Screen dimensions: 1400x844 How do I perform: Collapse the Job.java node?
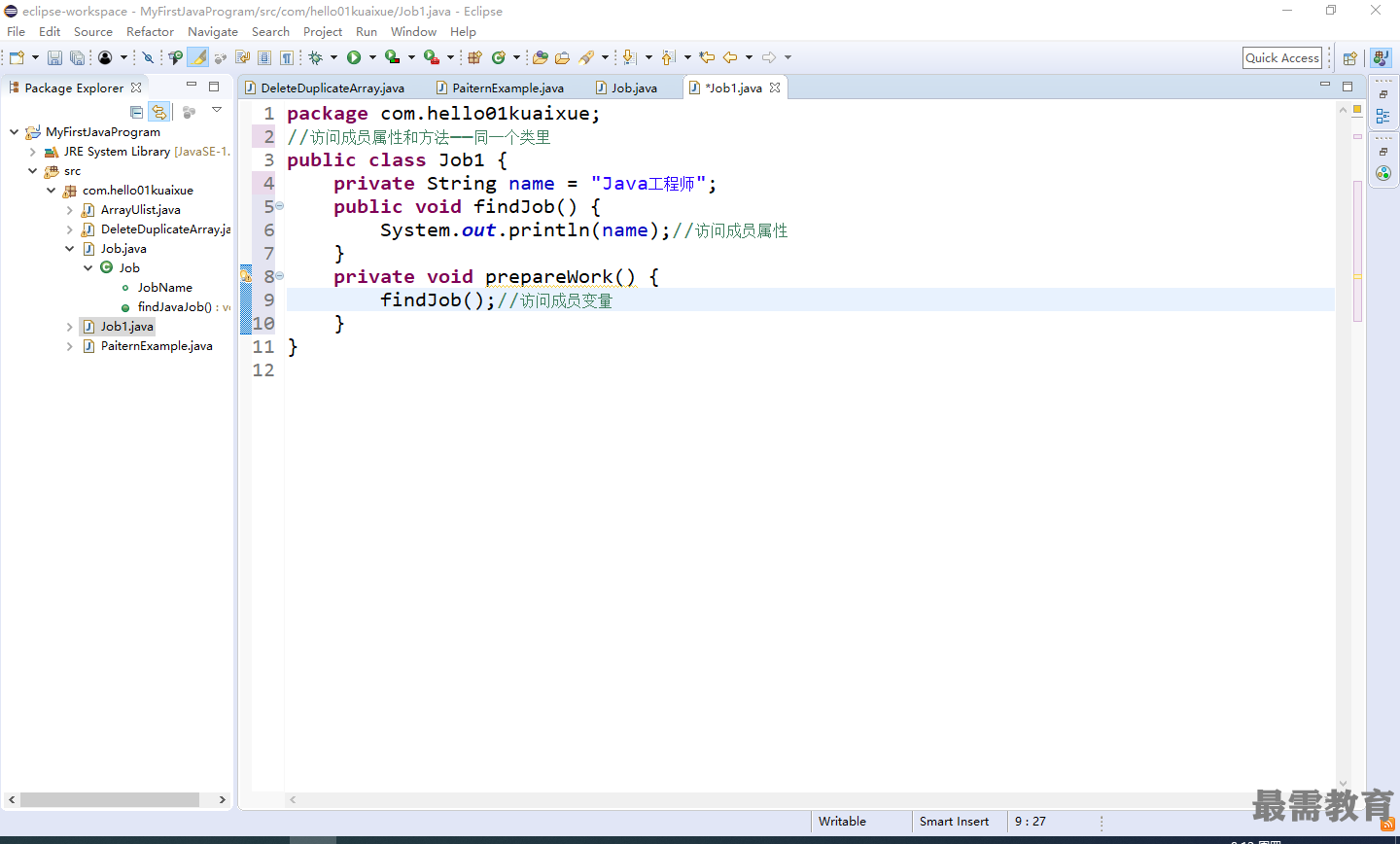tap(69, 248)
